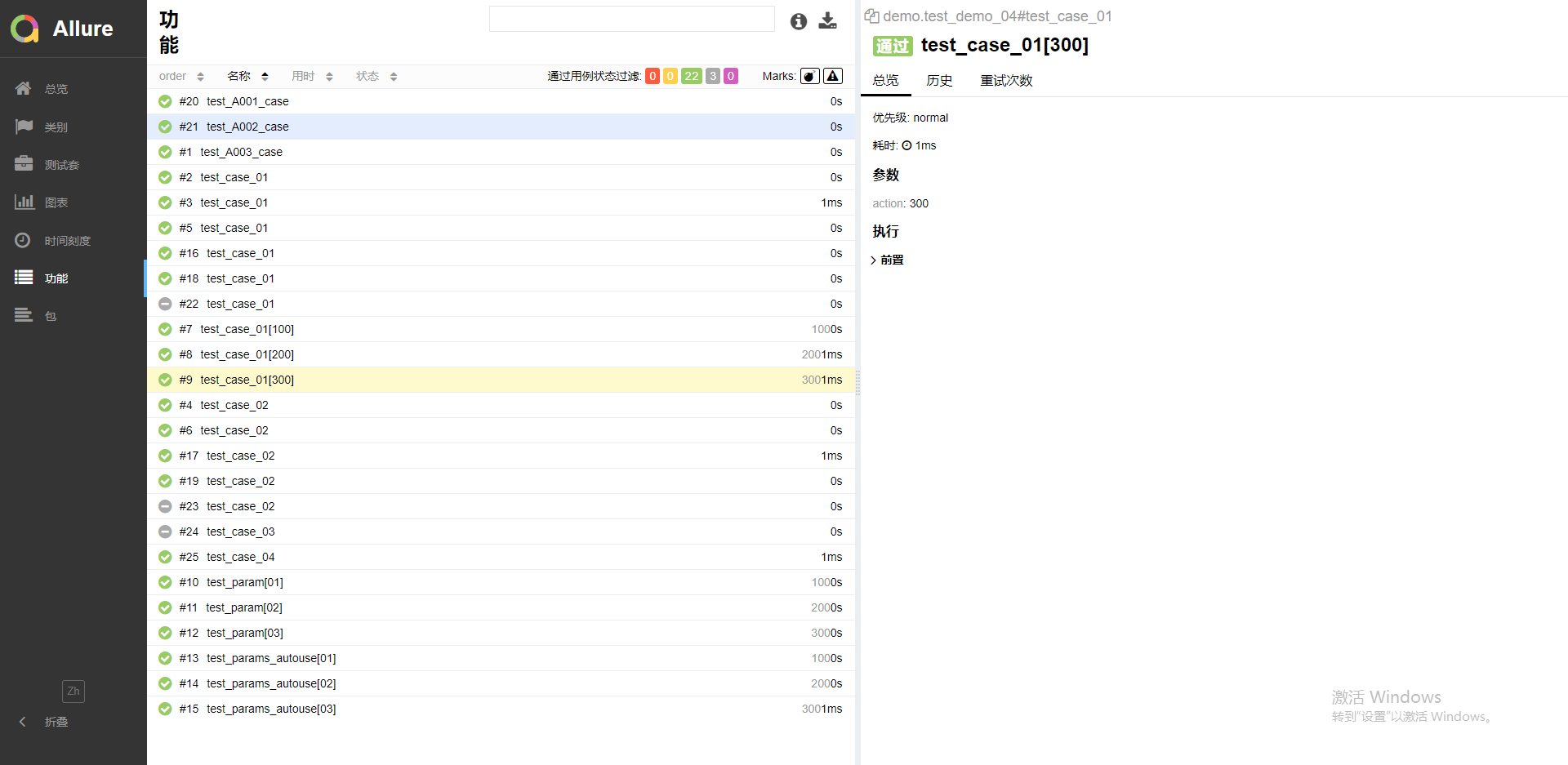Sort the list by 状态 status column
The height and width of the screenshot is (765, 1568).
pos(376,76)
